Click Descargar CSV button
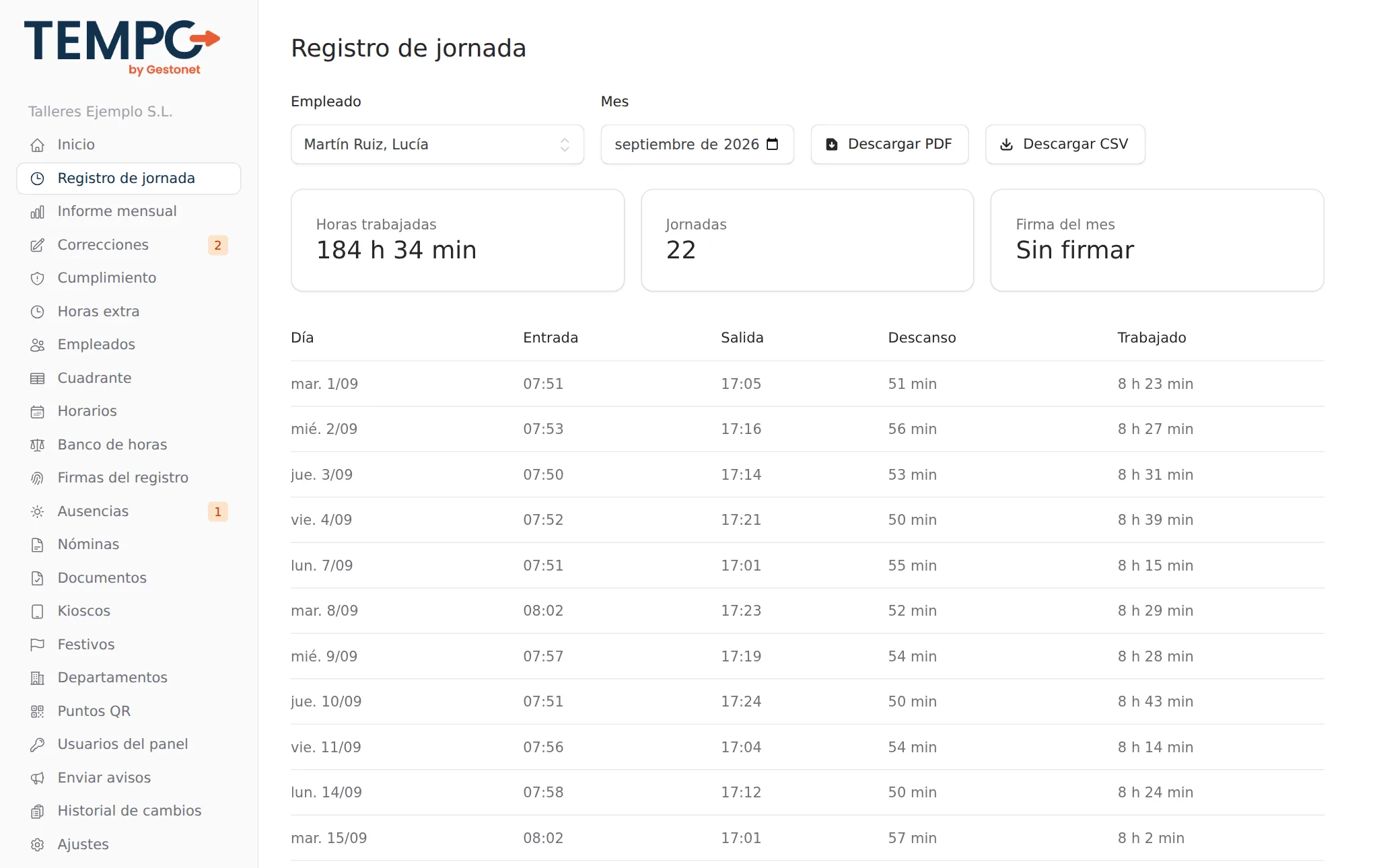Image resolution: width=1379 pixels, height=868 pixels. 1065,144
